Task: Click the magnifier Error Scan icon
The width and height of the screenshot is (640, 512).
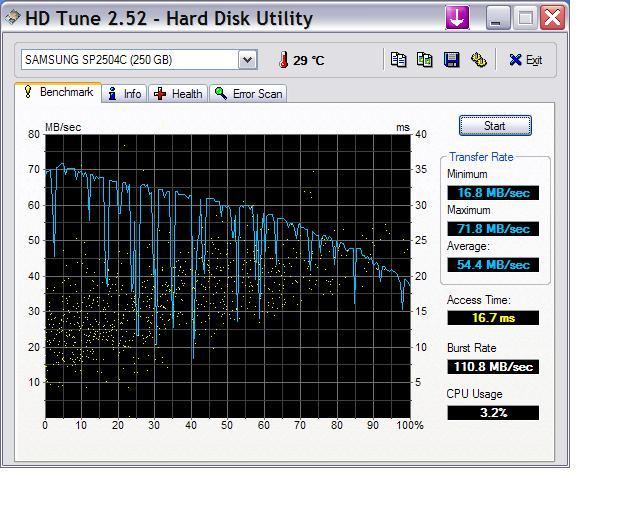Action: click(x=221, y=93)
